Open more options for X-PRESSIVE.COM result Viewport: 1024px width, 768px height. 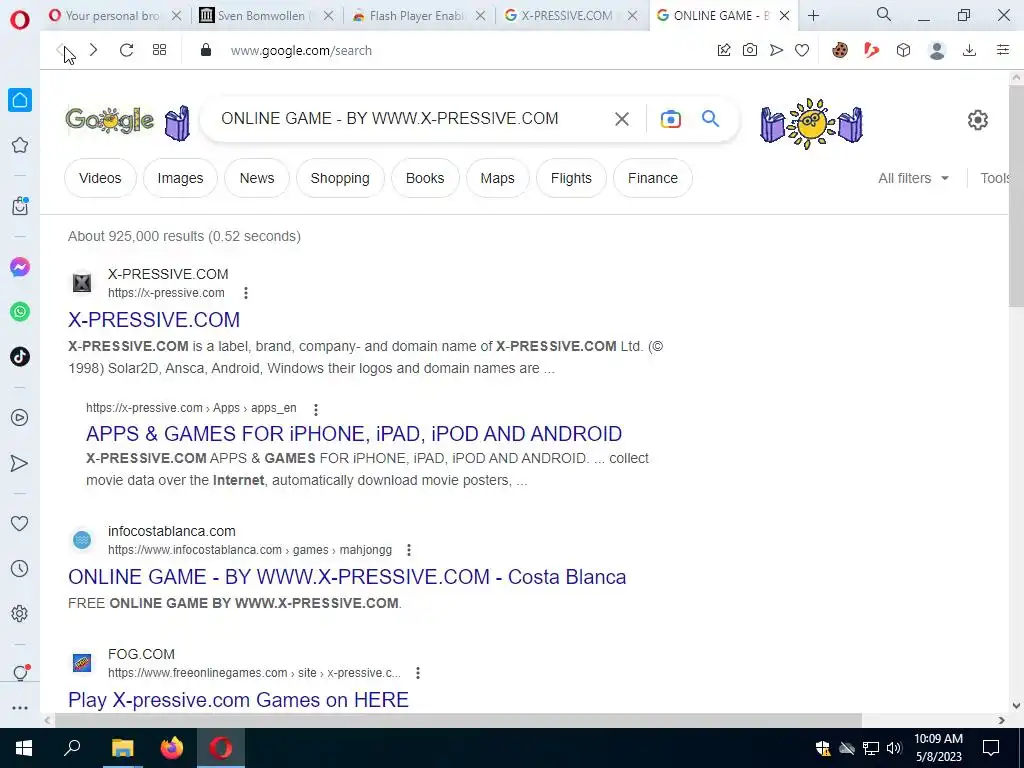(246, 293)
